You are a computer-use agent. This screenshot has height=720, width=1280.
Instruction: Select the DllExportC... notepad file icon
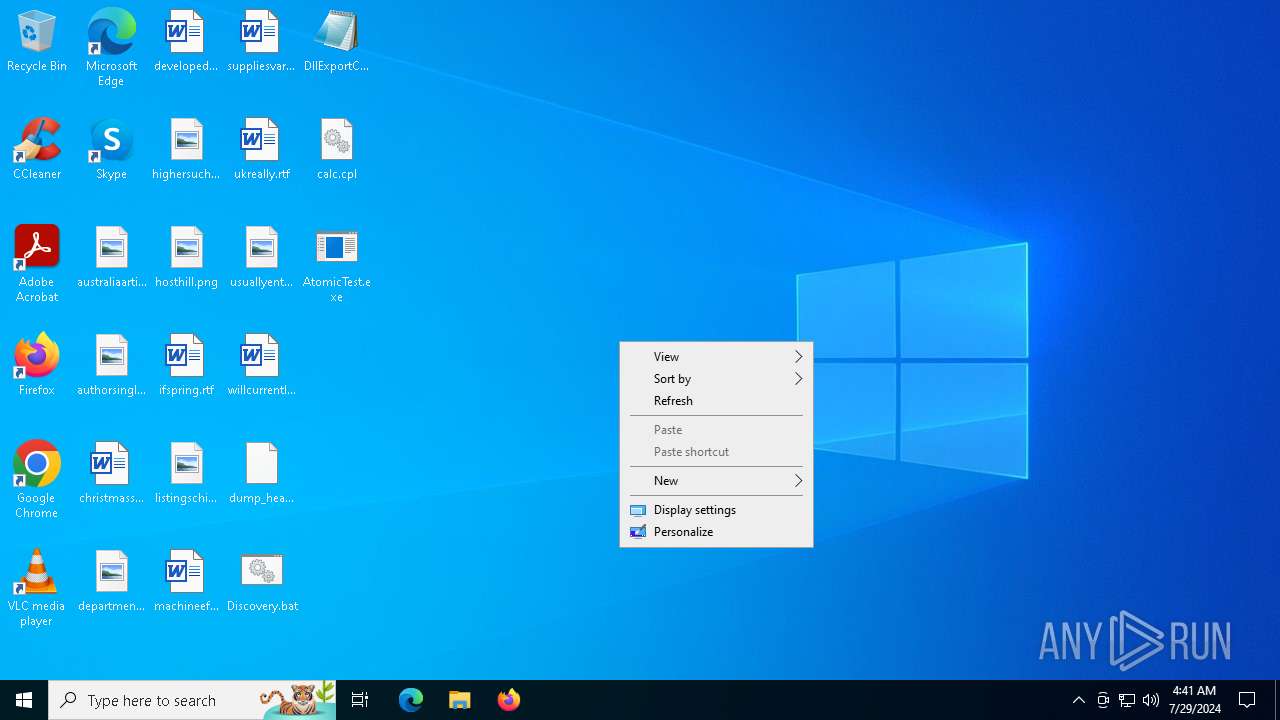tap(336, 42)
